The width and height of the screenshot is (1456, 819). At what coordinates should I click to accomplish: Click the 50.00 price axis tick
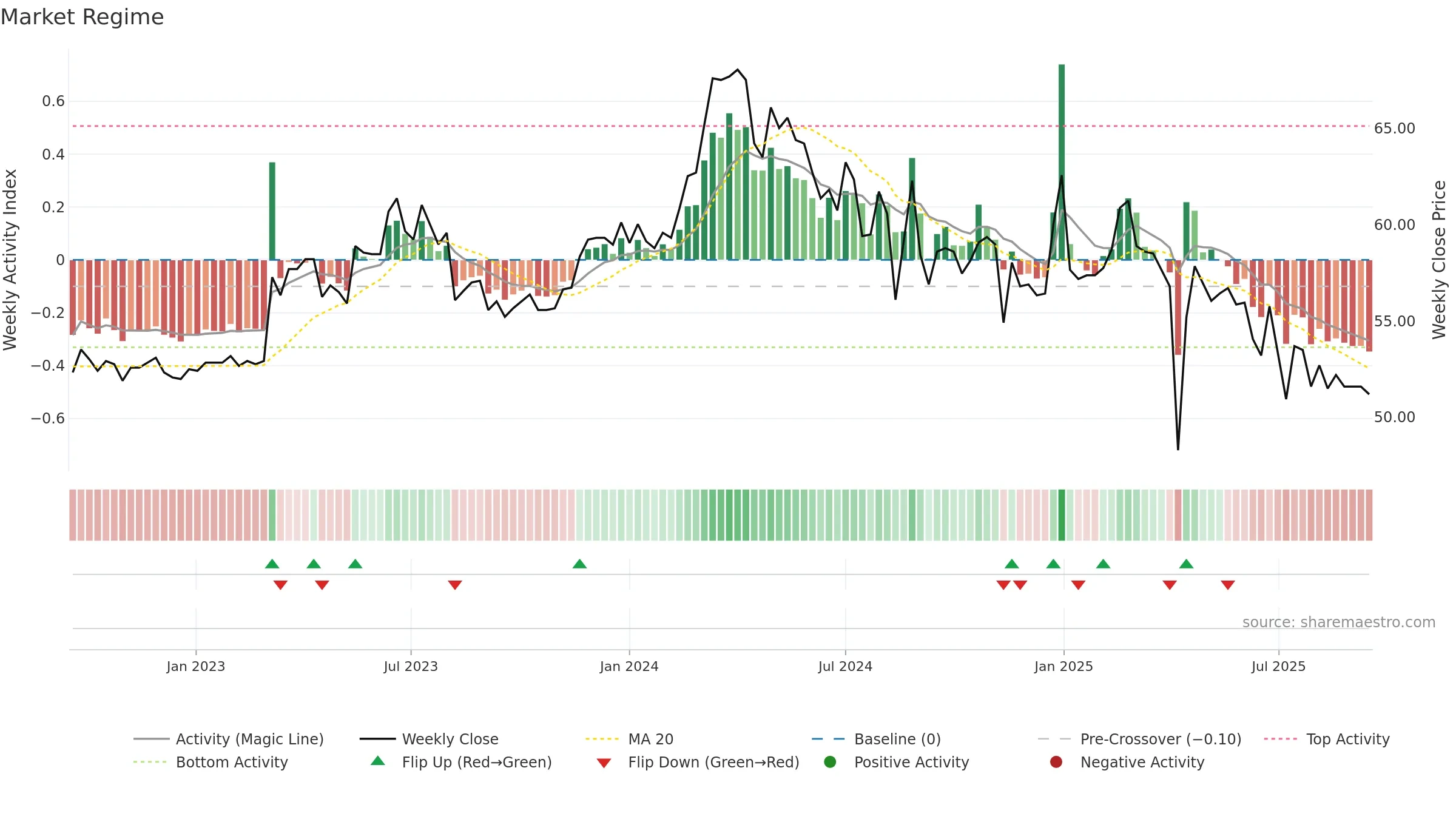click(1395, 417)
